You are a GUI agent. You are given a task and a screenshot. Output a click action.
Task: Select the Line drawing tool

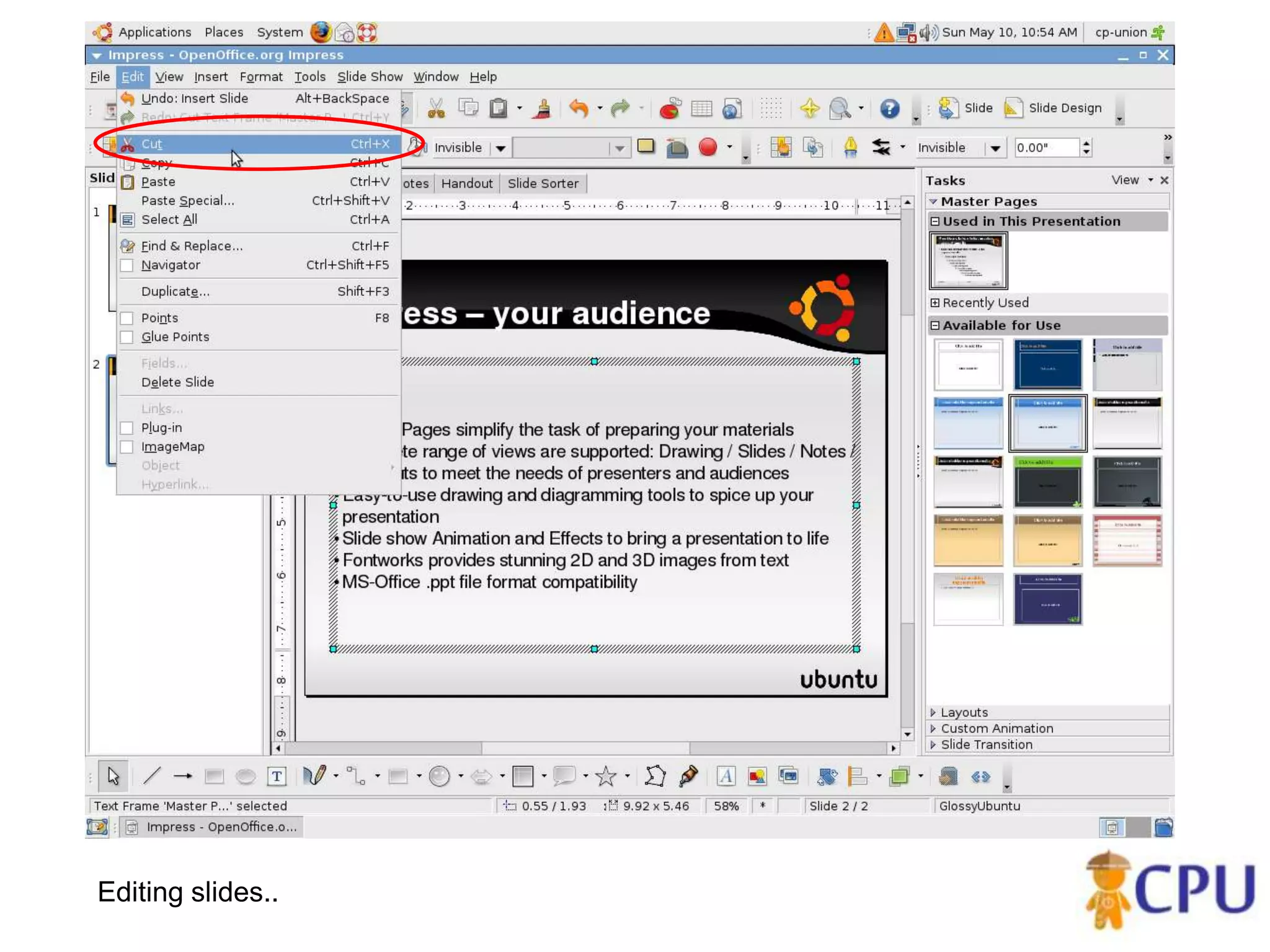(x=152, y=776)
